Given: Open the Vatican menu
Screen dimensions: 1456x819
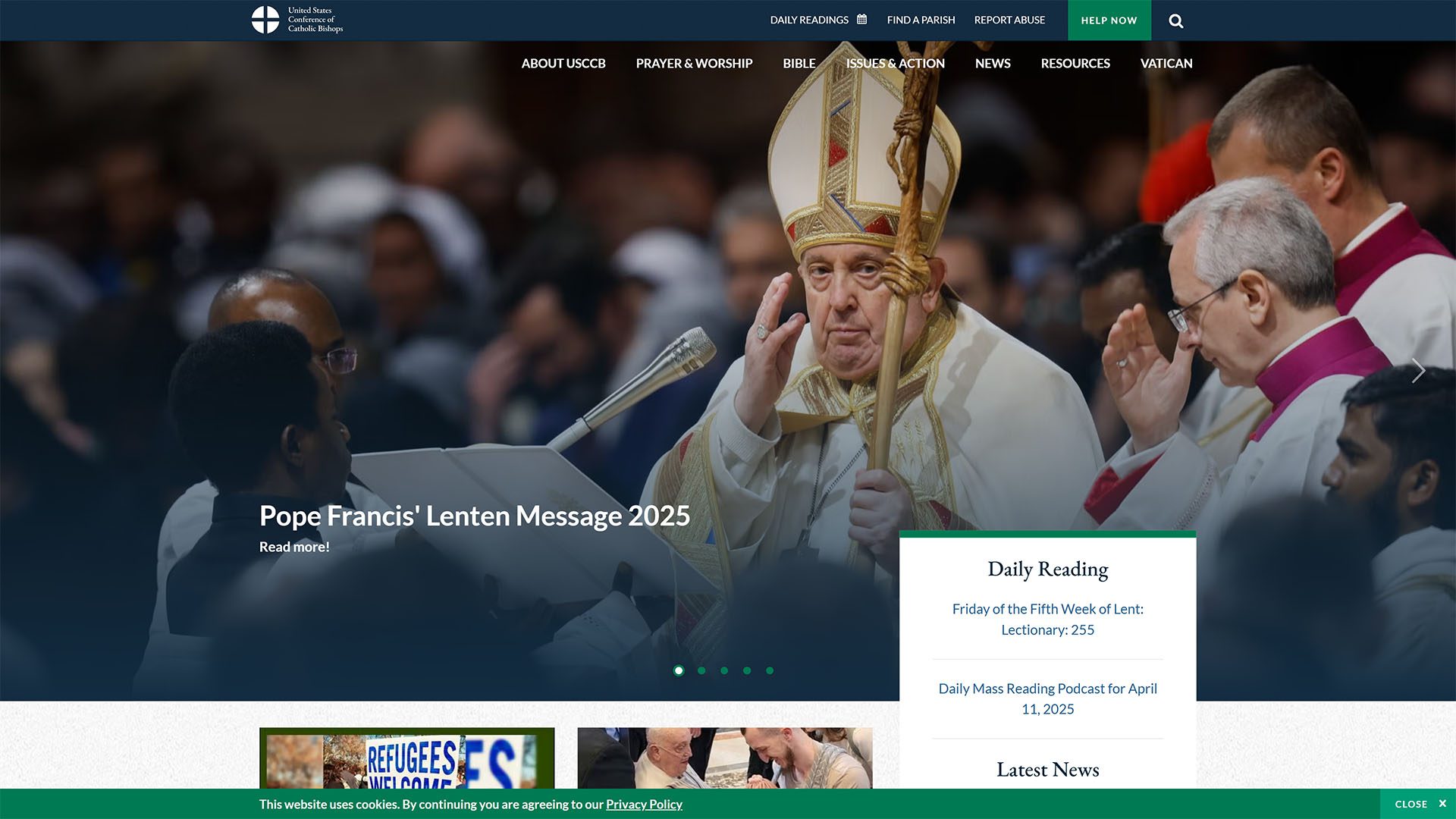Looking at the screenshot, I should pyautogui.click(x=1166, y=64).
